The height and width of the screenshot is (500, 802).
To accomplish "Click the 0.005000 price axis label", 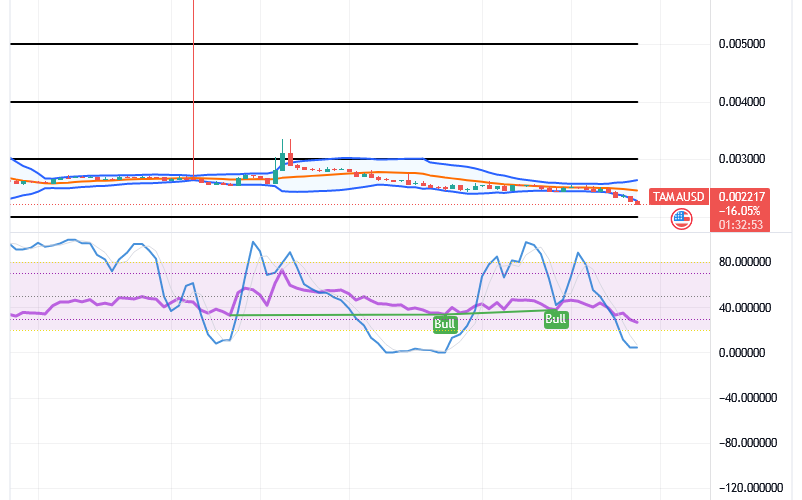I will click(x=742, y=44).
